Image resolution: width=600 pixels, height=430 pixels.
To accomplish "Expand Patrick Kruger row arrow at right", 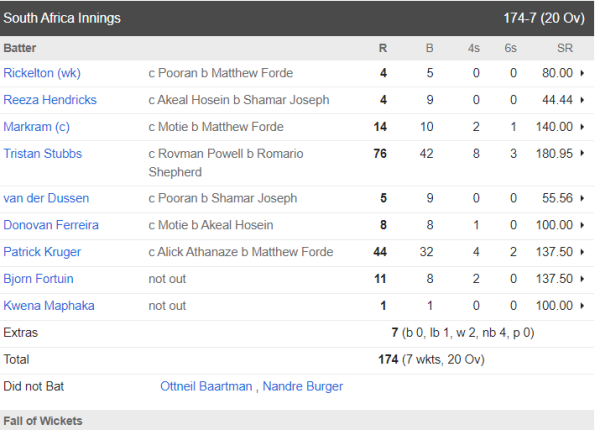I will coord(583,252).
